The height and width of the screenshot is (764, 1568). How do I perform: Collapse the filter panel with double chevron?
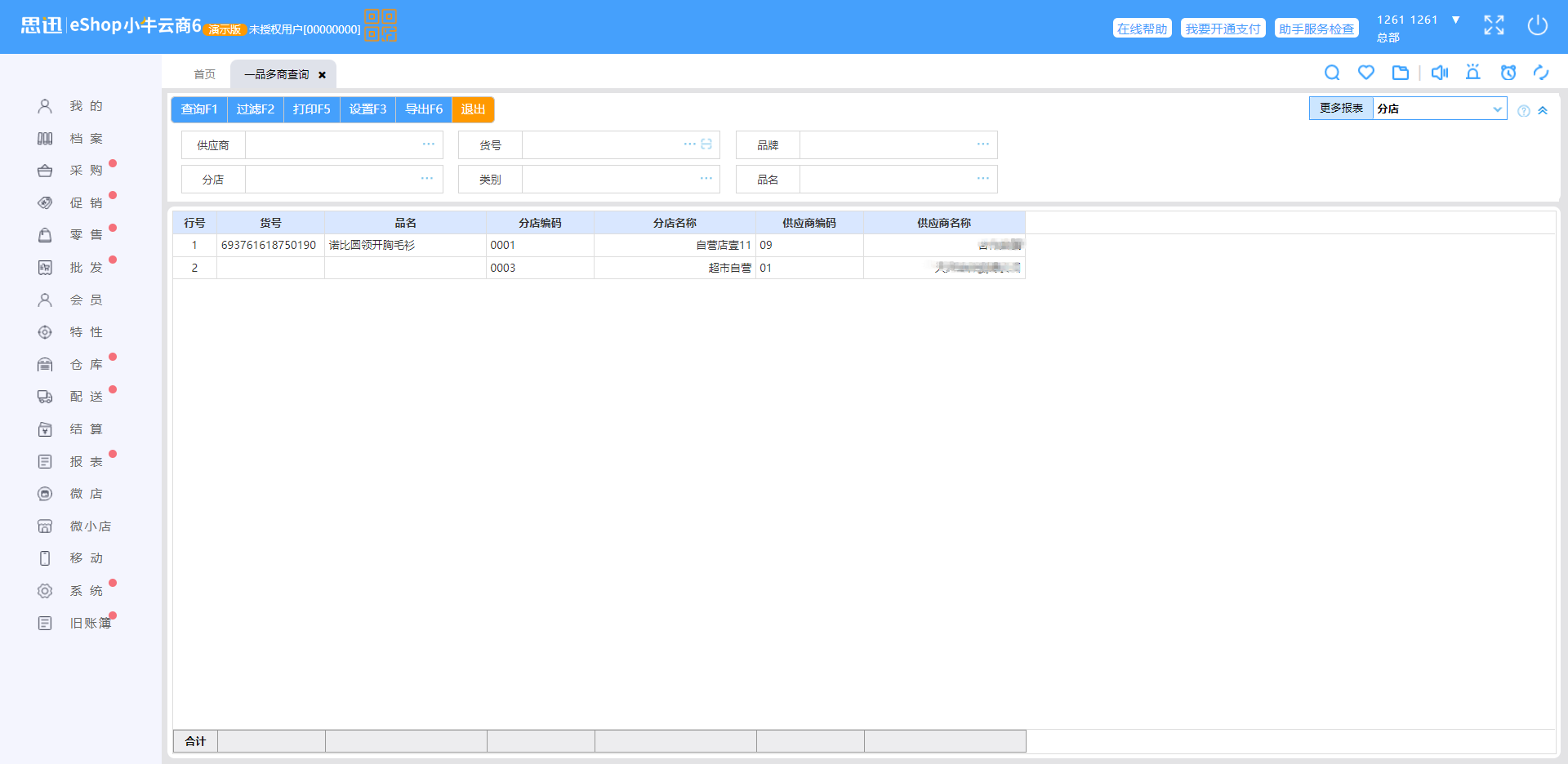(x=1543, y=110)
